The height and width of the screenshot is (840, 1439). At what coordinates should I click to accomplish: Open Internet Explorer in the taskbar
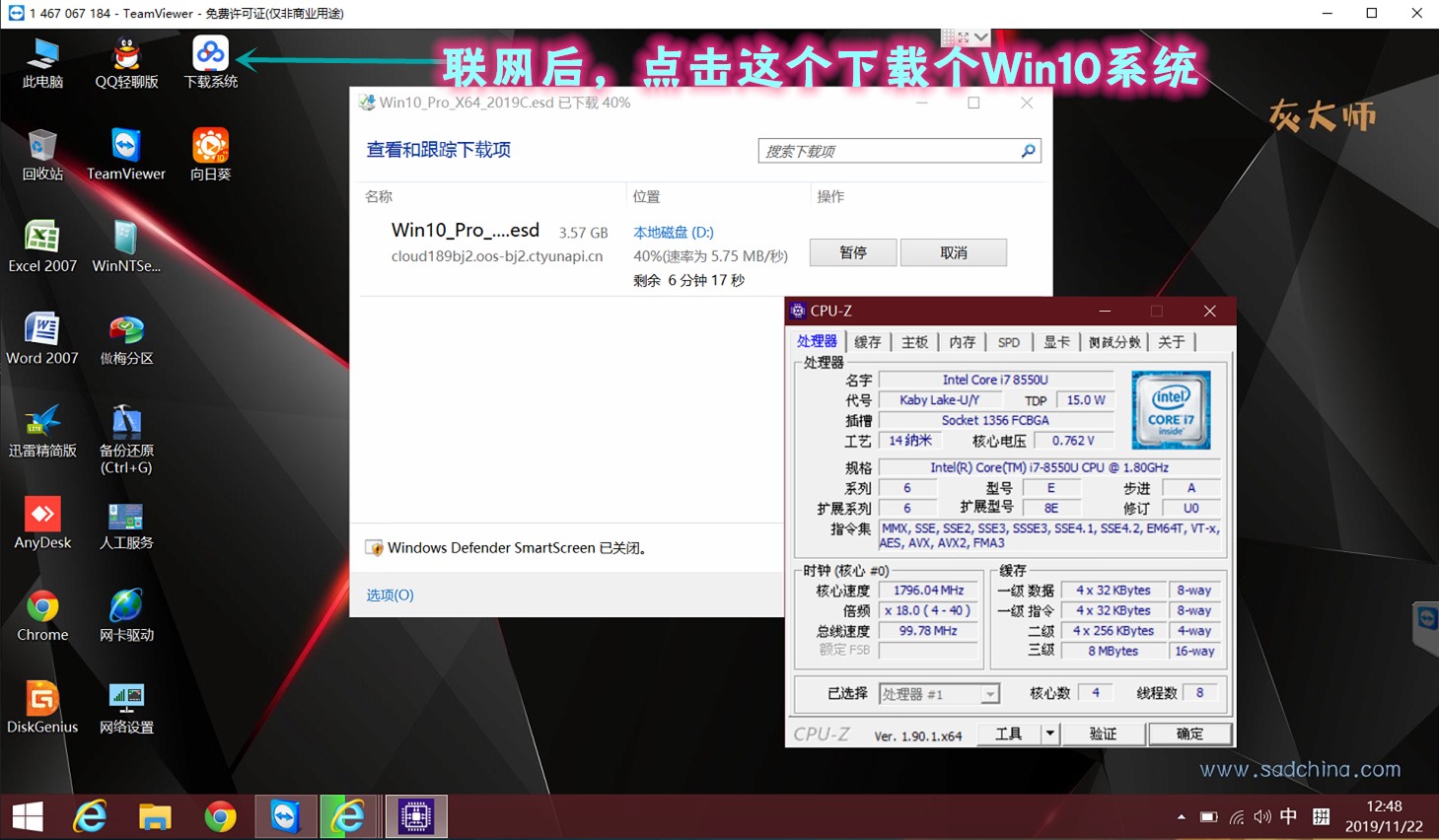(90, 816)
